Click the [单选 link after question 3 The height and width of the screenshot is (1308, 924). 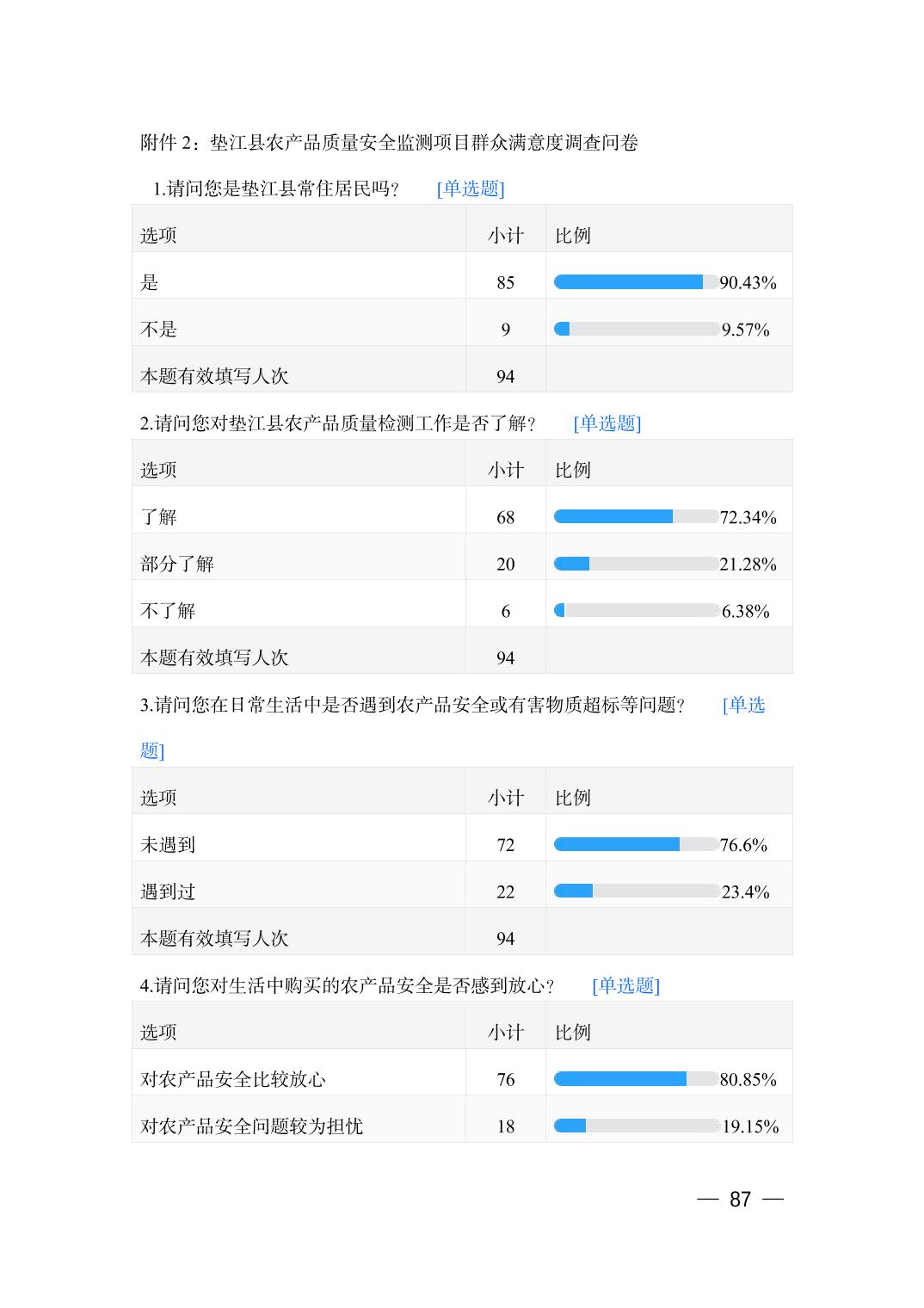743,706
